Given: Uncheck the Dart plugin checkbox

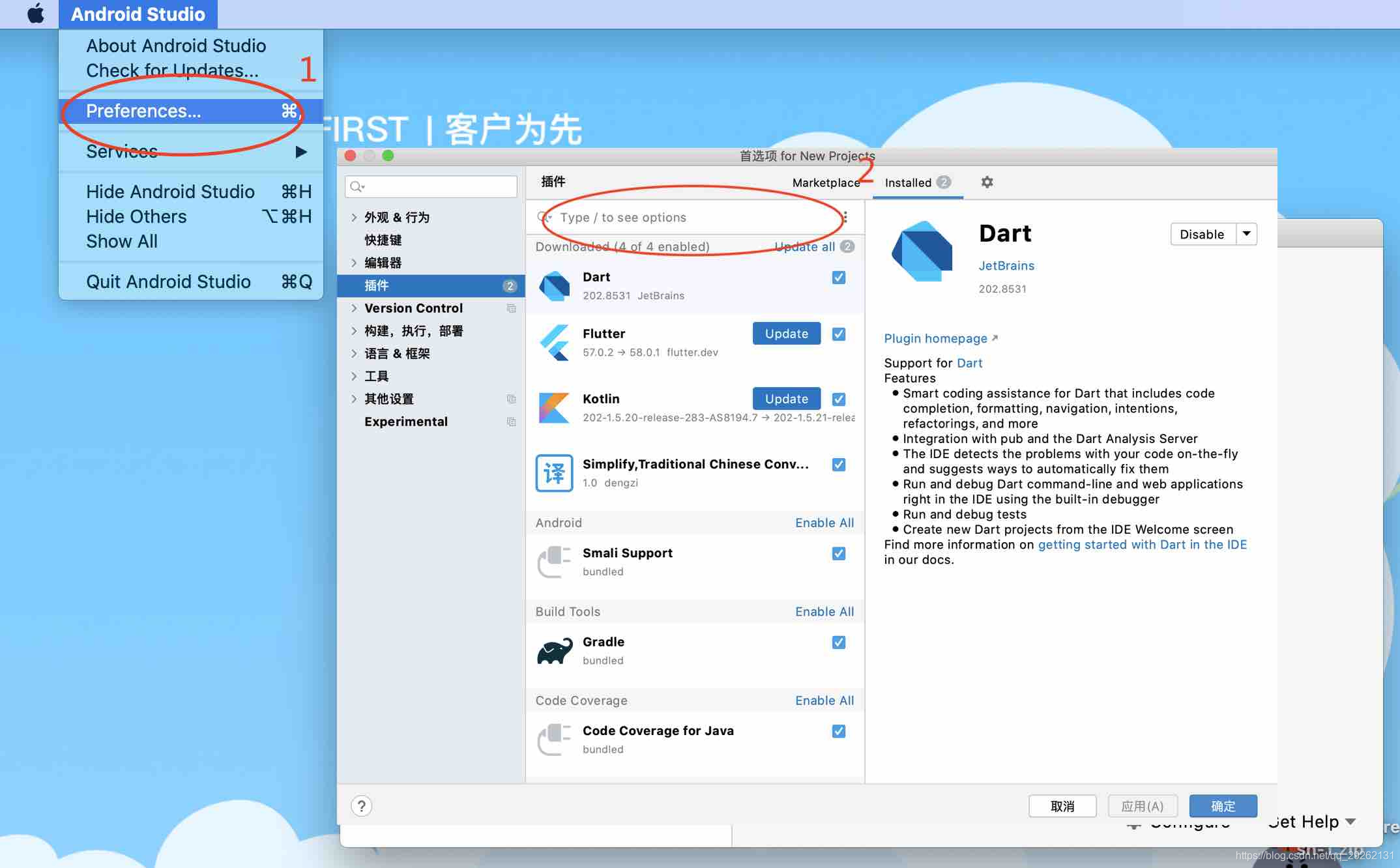Looking at the screenshot, I should click(x=839, y=278).
